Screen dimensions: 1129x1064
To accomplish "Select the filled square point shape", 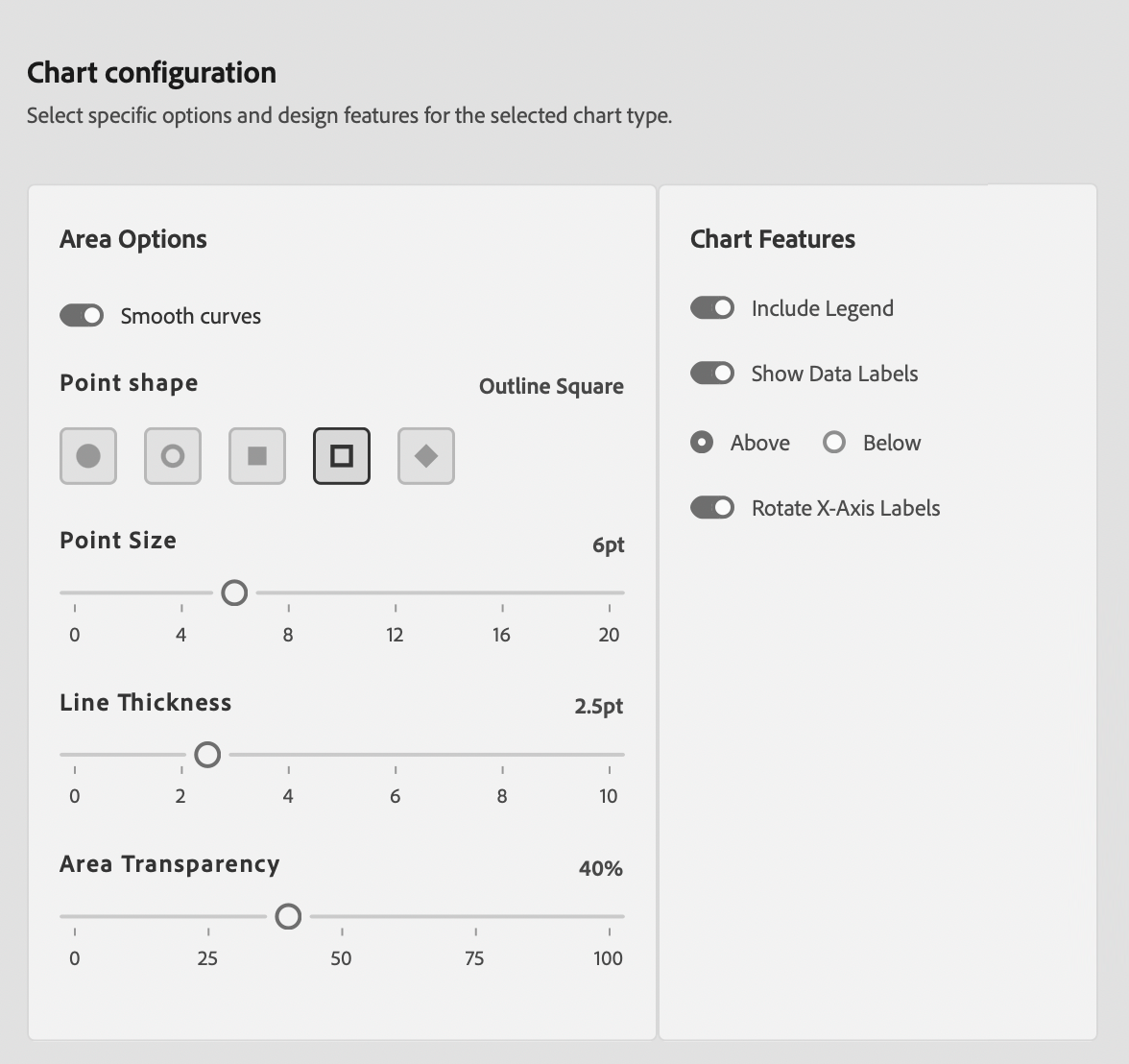I will click(x=257, y=456).
